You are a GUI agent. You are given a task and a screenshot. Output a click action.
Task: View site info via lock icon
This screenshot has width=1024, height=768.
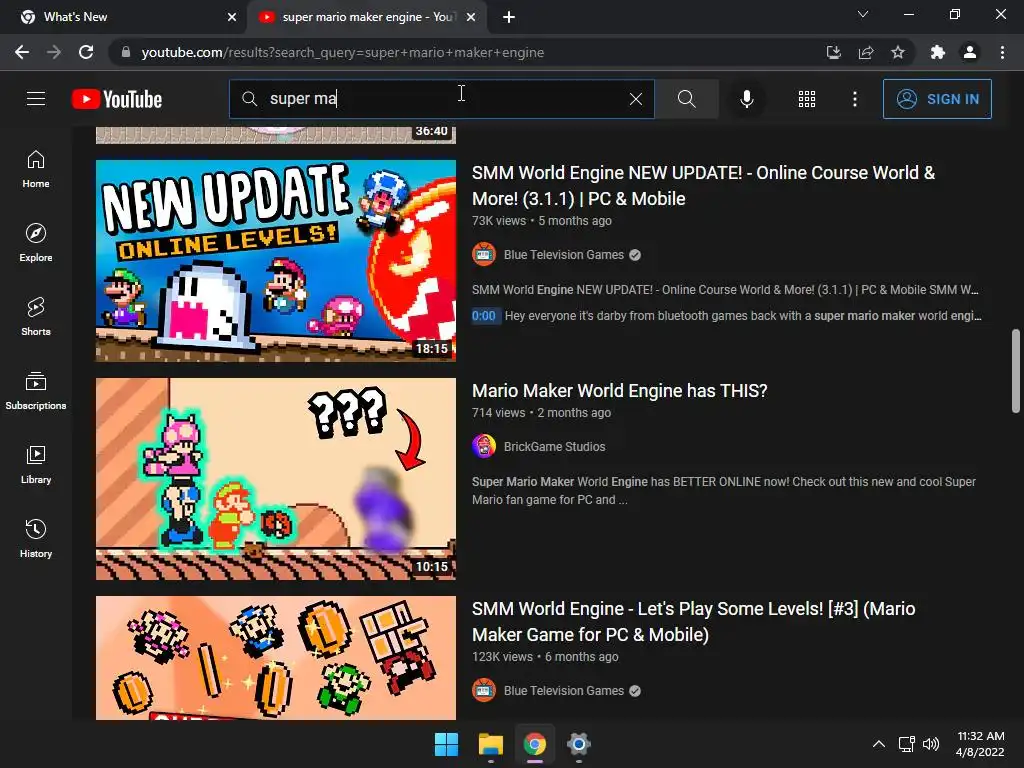126,52
